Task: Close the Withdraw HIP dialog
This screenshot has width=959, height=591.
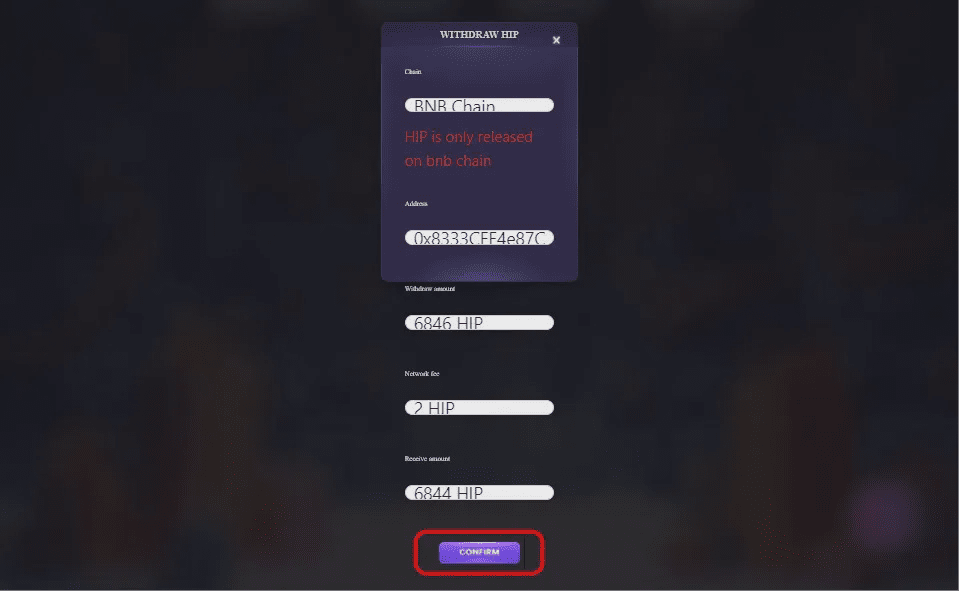Action: [556, 40]
